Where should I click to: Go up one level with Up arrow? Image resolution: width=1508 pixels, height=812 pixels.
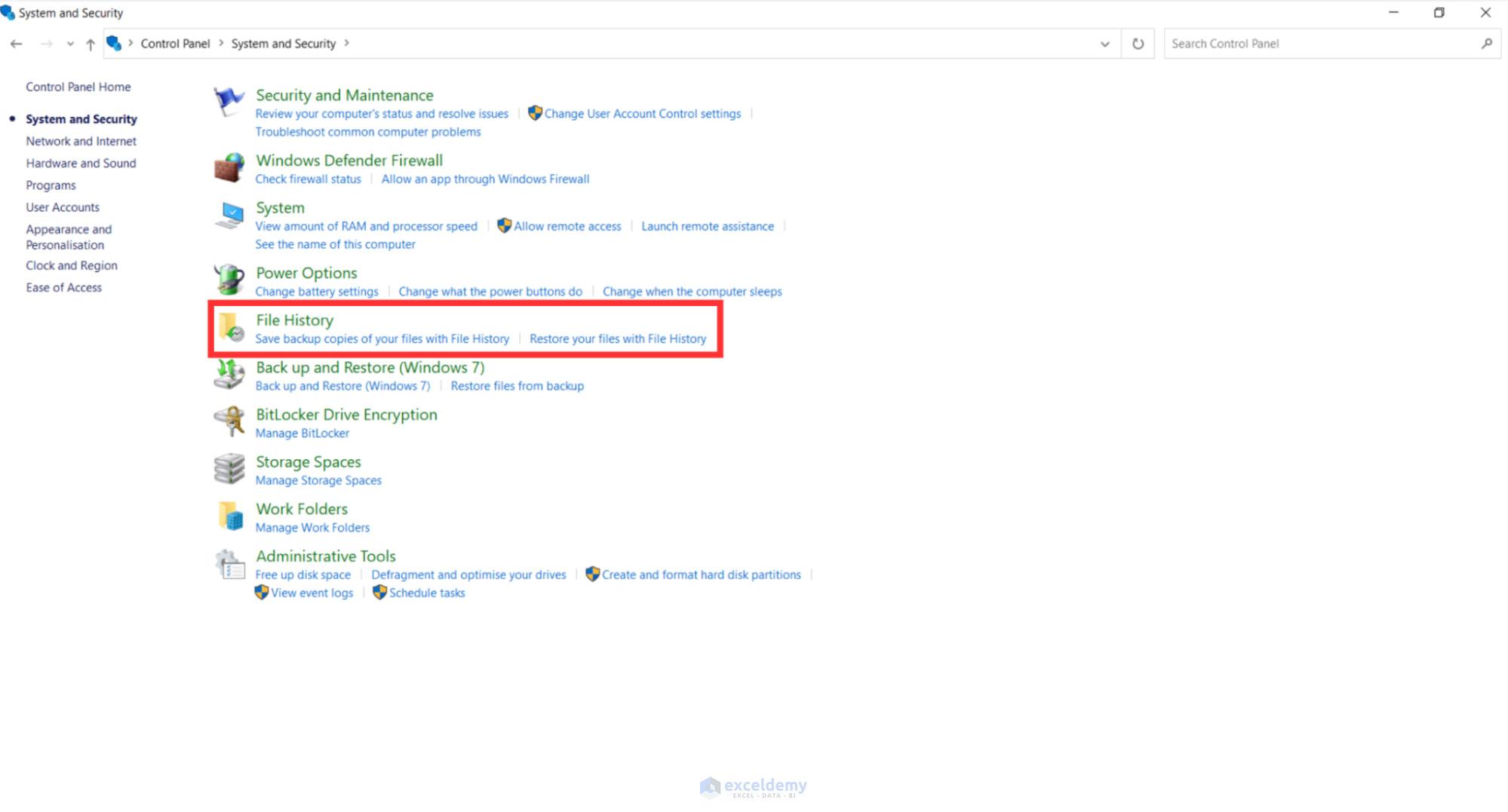point(91,44)
